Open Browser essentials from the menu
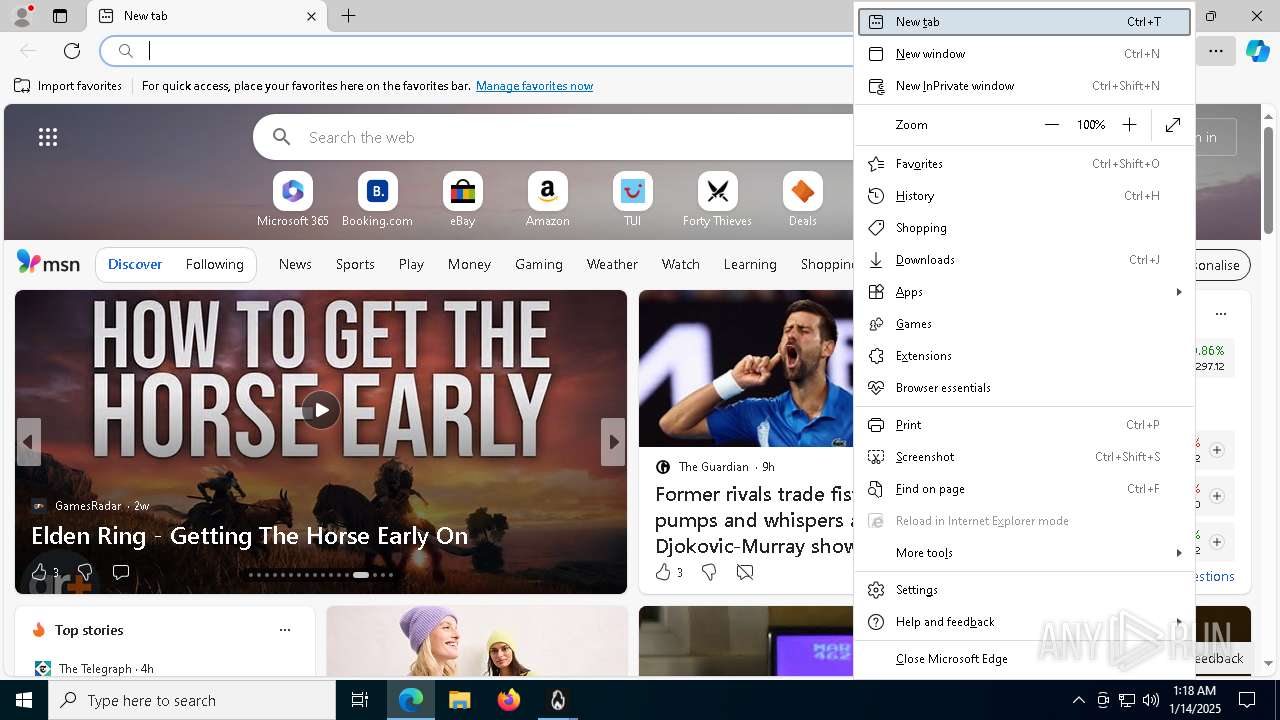 (x=1025, y=388)
